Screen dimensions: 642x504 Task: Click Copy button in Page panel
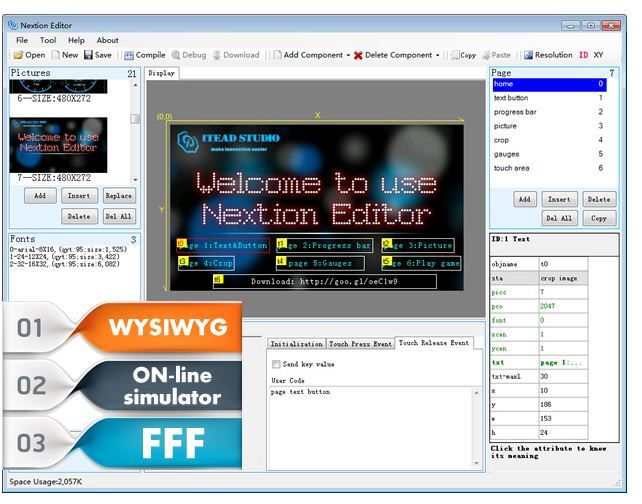pyautogui.click(x=599, y=218)
